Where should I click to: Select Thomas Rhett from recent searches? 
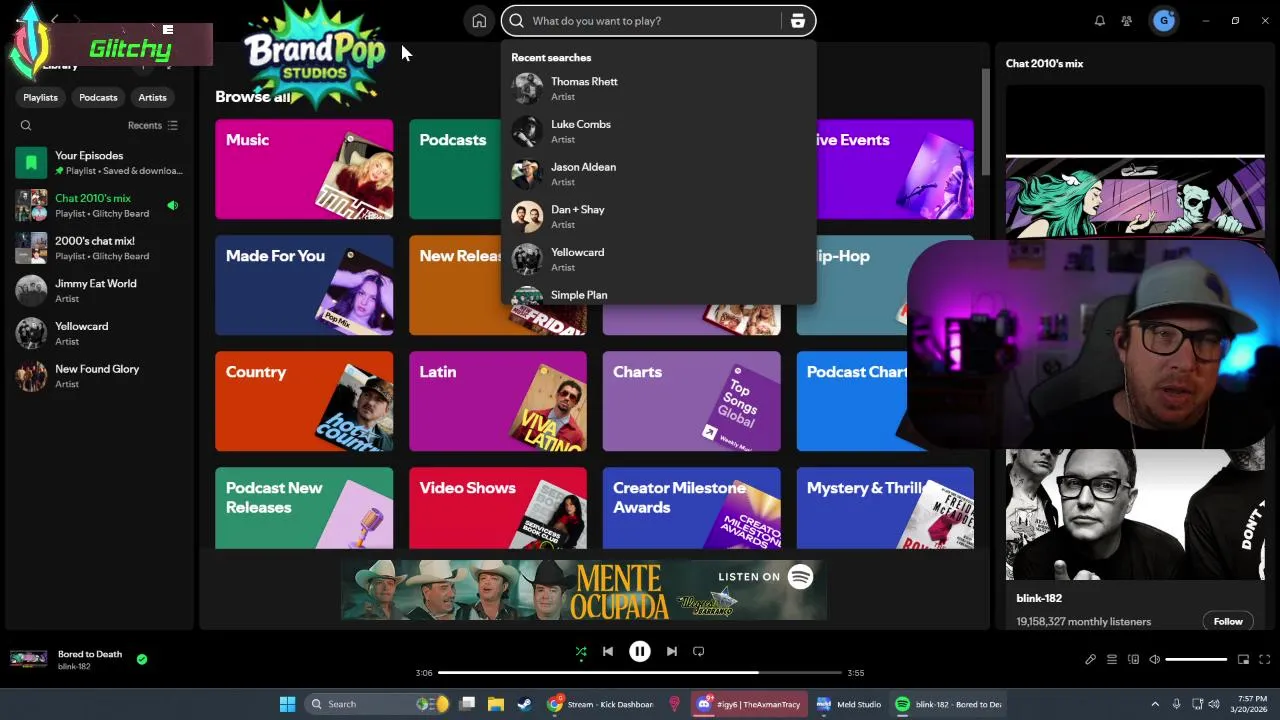(x=659, y=89)
